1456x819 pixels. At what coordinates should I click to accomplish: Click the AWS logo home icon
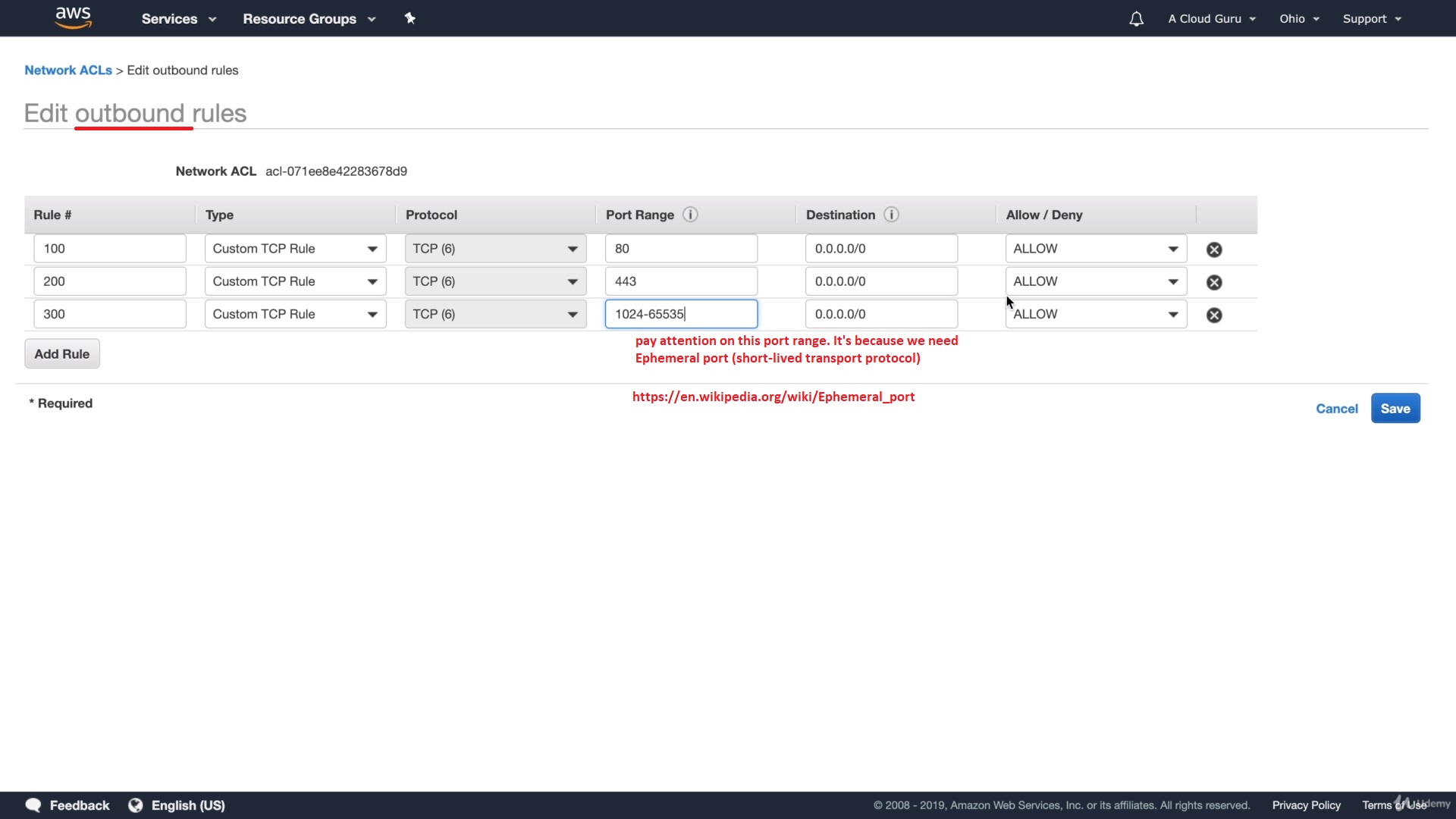click(x=74, y=17)
